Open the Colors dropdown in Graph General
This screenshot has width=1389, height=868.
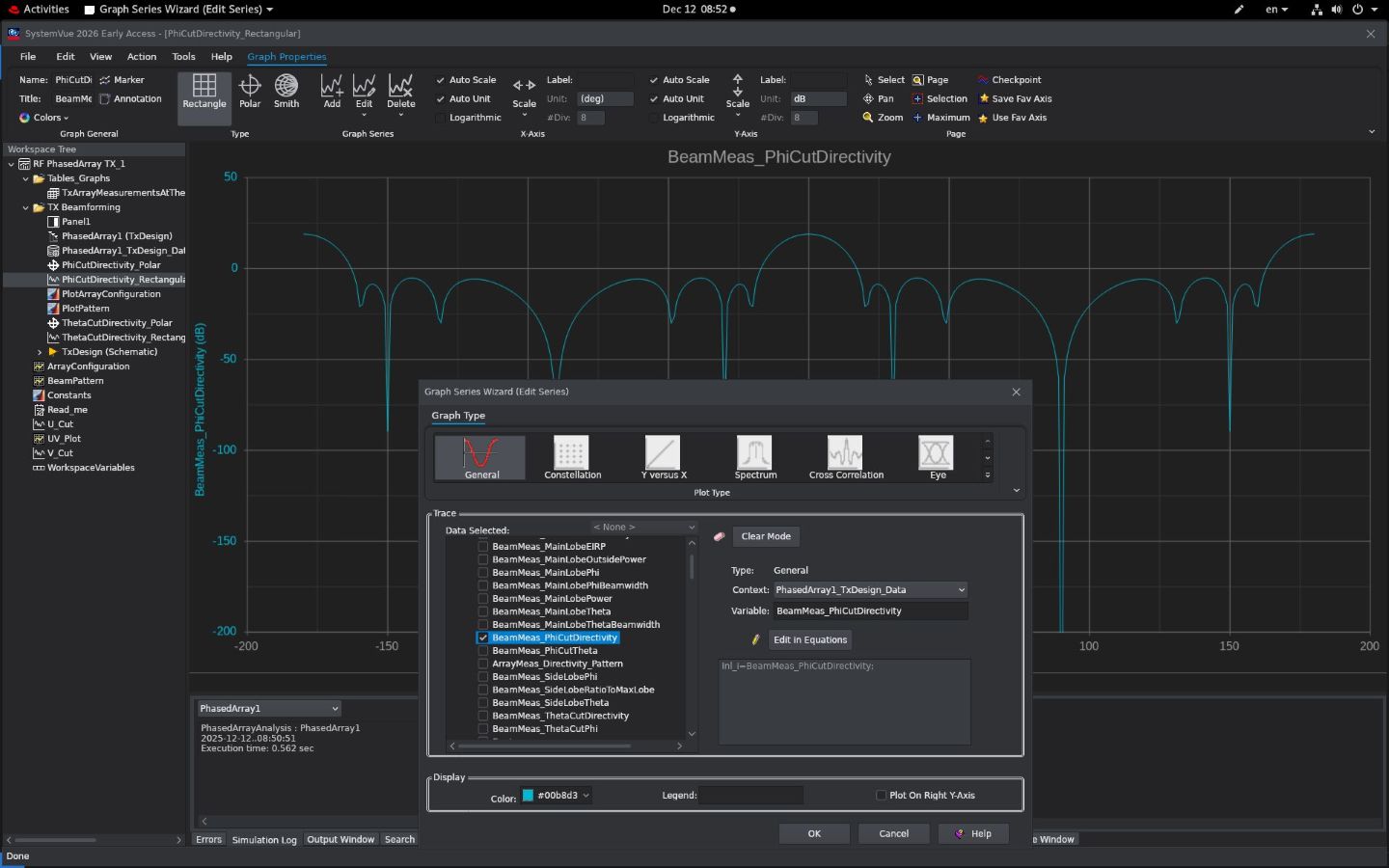click(x=44, y=118)
